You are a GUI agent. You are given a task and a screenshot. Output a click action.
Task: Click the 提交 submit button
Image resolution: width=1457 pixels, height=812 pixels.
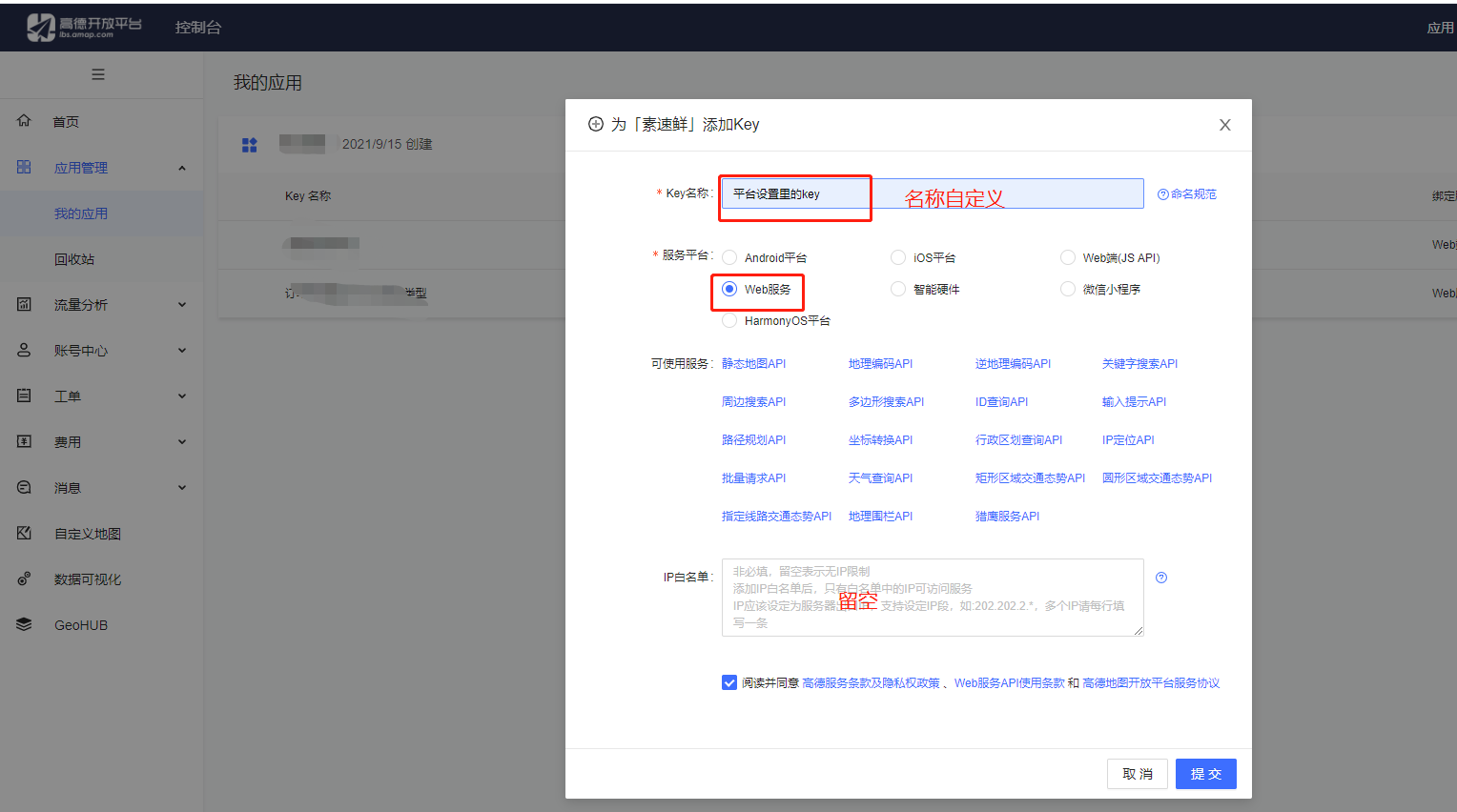1206,774
